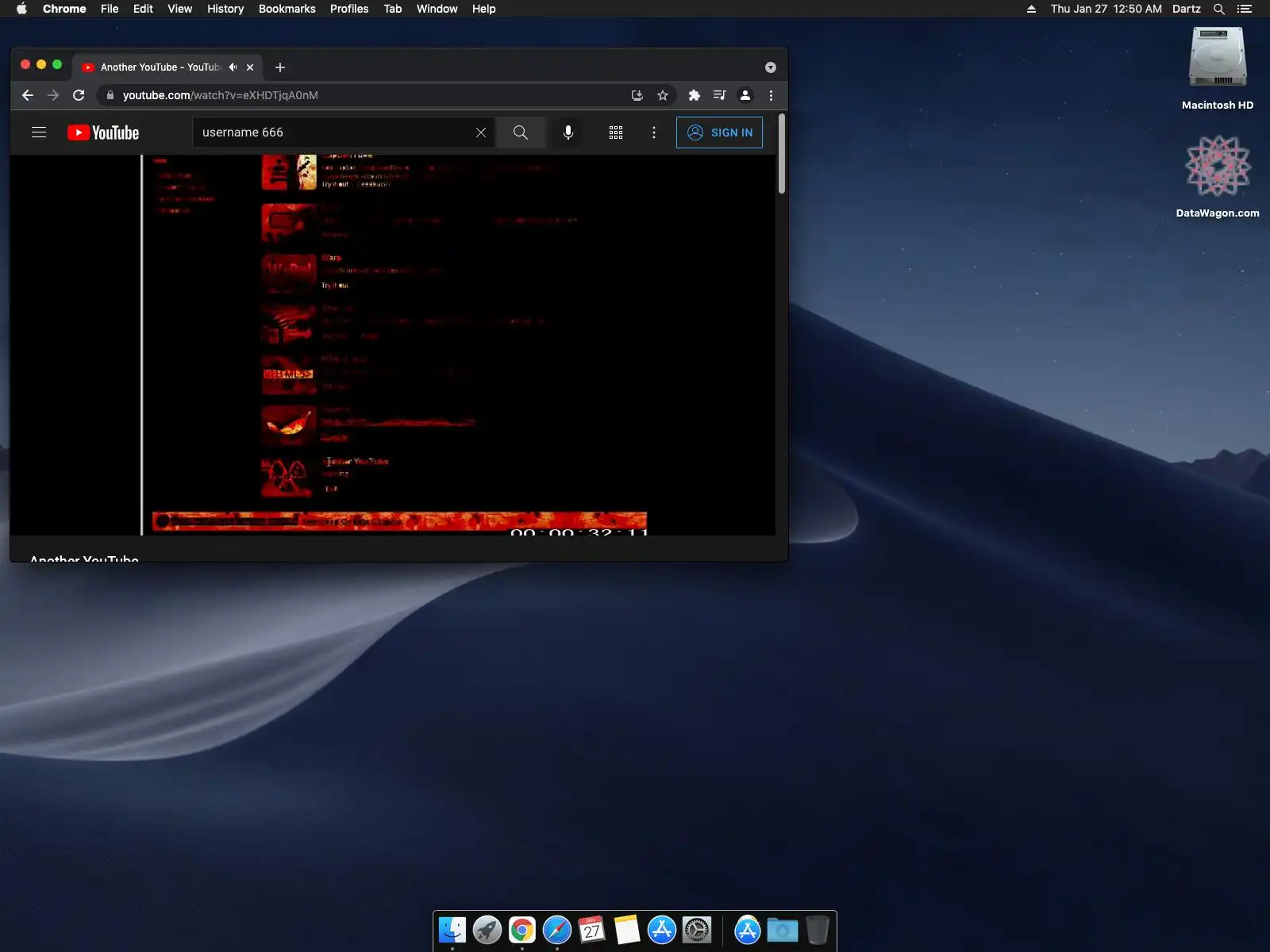
Task: Open Calendar from the Dock
Action: pyautogui.click(x=592, y=930)
